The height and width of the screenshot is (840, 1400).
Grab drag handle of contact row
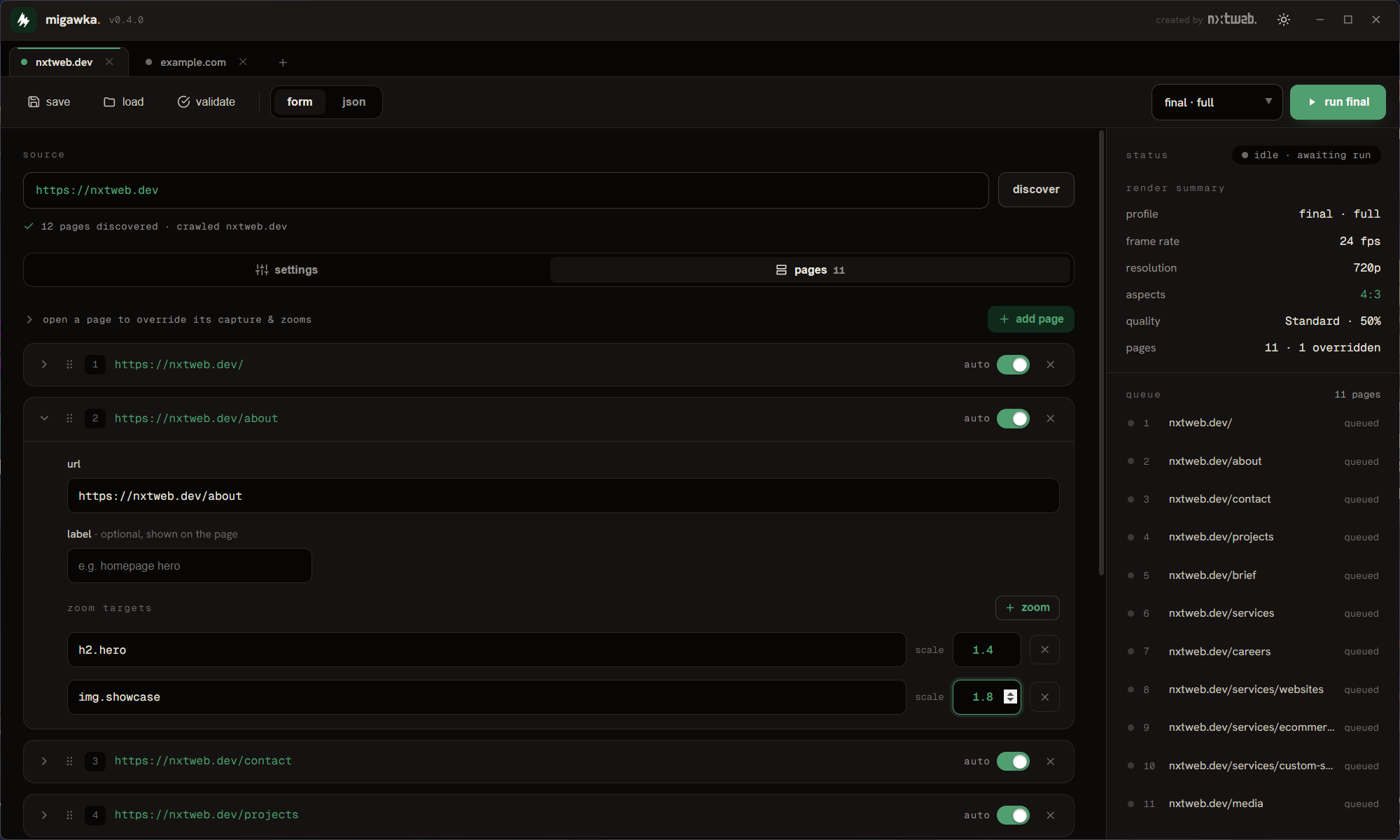pos(69,761)
